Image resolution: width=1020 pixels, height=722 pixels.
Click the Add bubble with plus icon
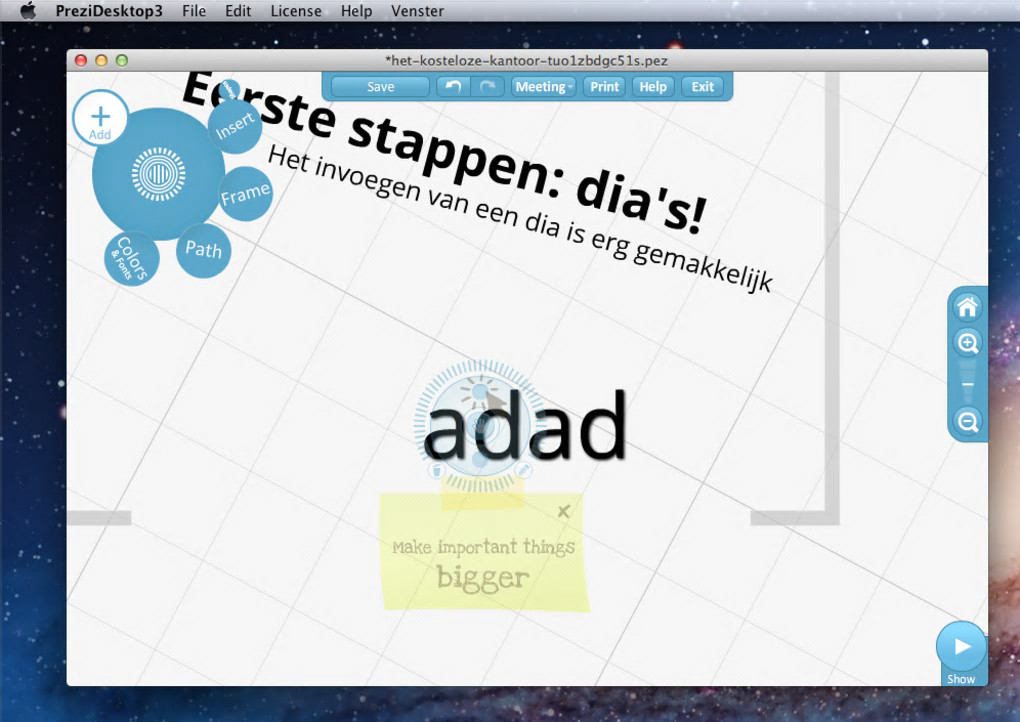[x=100, y=118]
